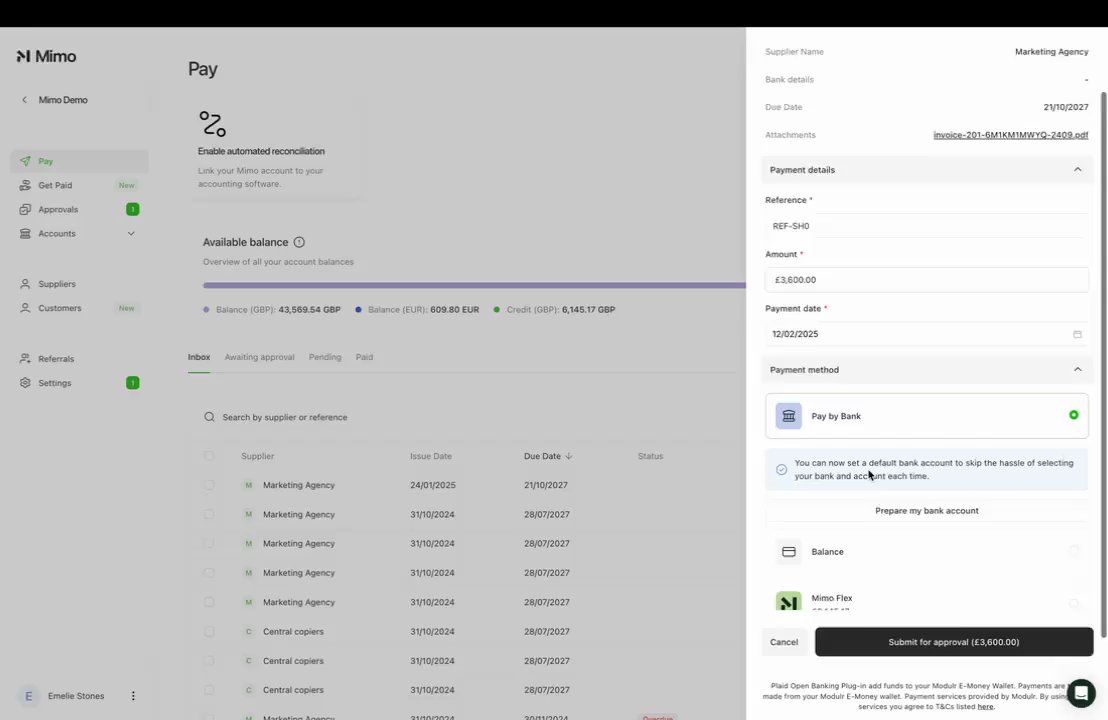
Task: Click the Cancel button
Action: pyautogui.click(x=784, y=642)
